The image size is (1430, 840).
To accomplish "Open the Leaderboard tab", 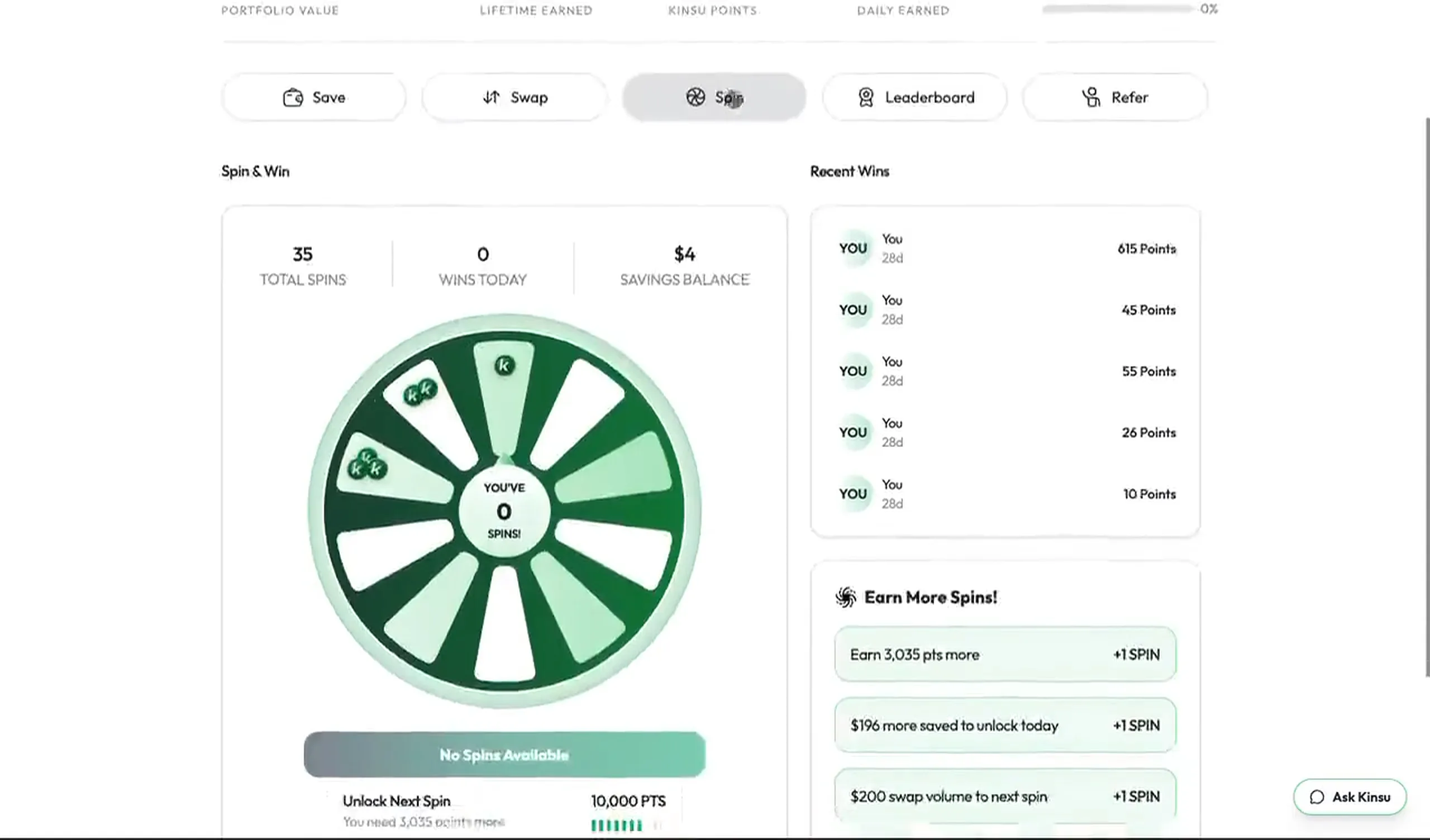I will tap(915, 97).
